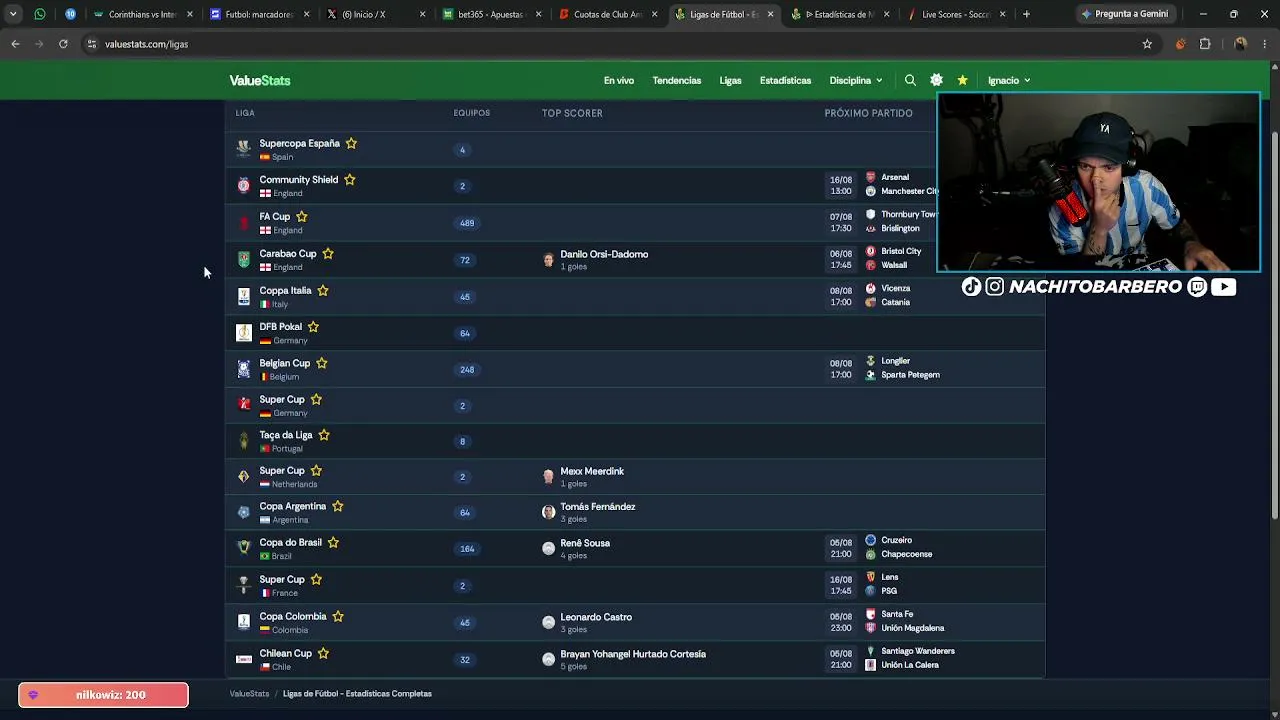
Task: Open settings gear in ValueStats navbar
Action: (936, 80)
